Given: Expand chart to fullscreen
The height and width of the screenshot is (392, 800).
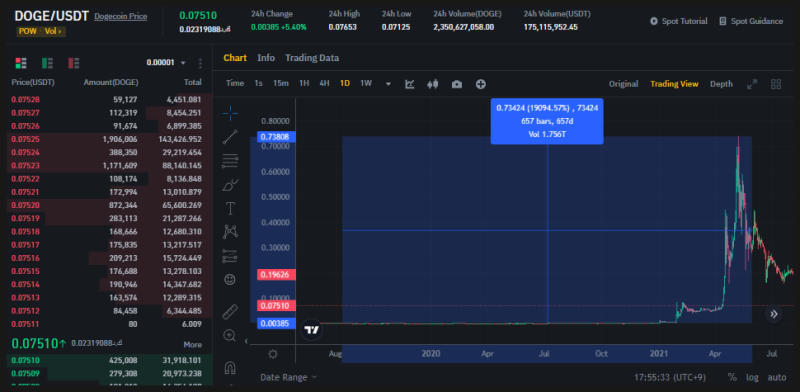Looking at the screenshot, I should (752, 84).
